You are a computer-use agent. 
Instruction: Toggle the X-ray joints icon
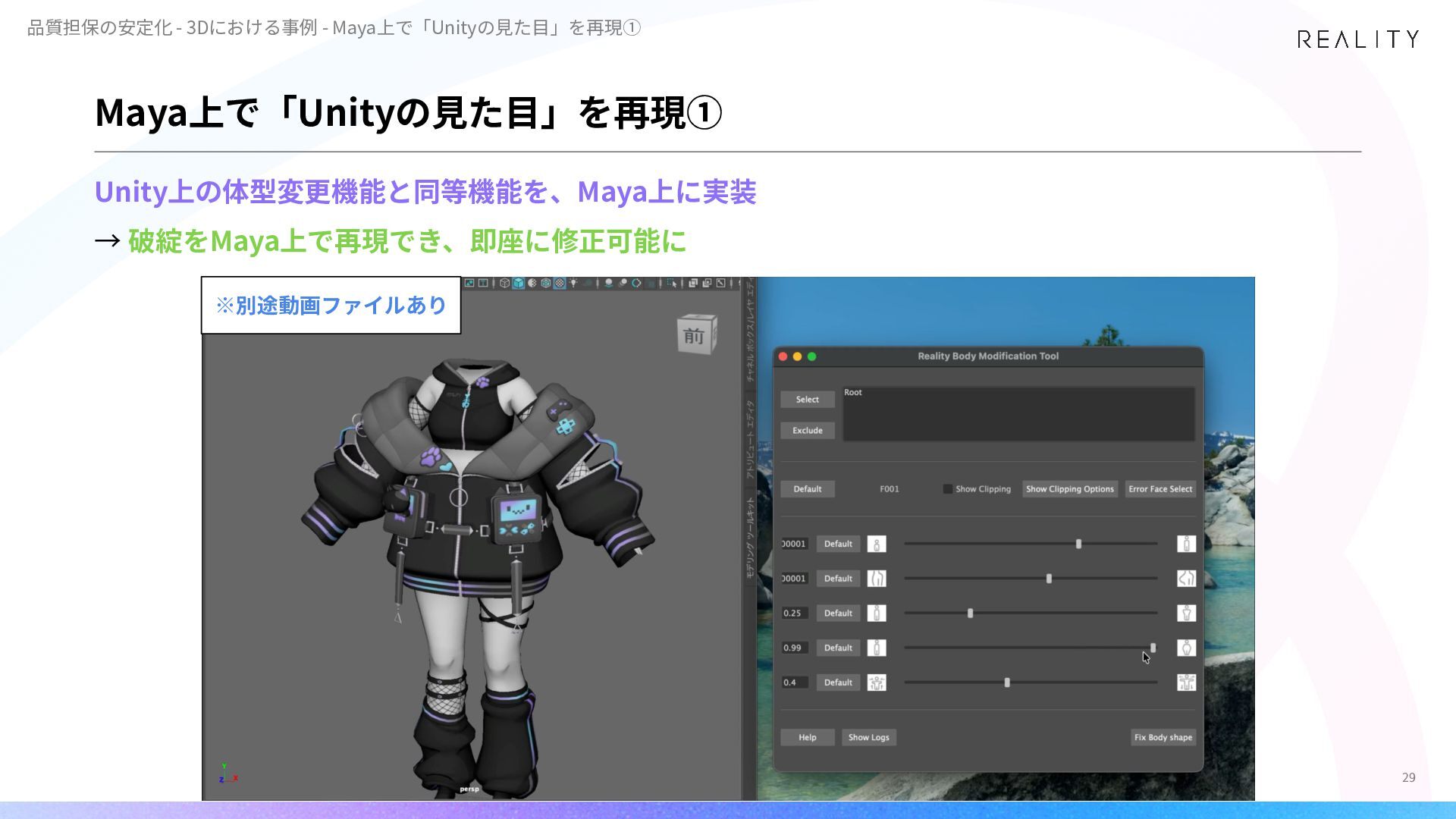(x=720, y=284)
